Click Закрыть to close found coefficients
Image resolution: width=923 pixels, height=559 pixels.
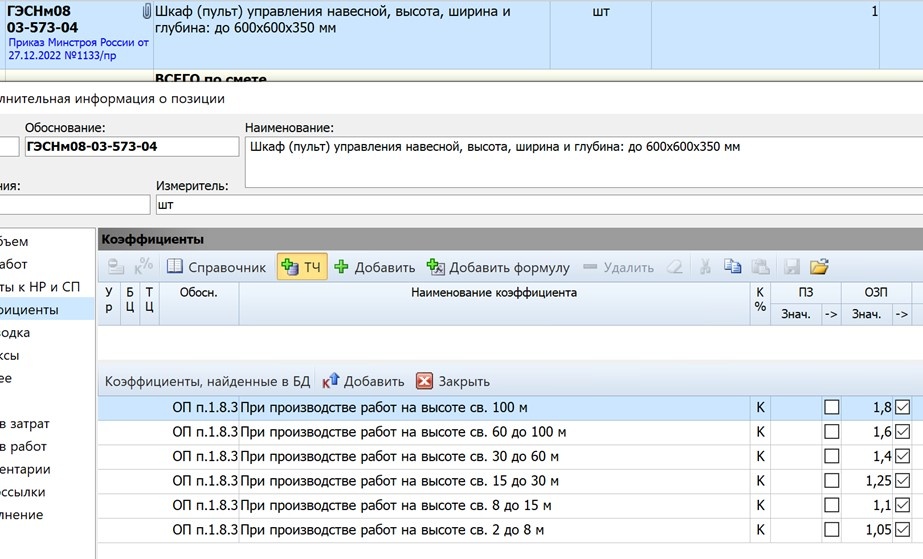(453, 381)
